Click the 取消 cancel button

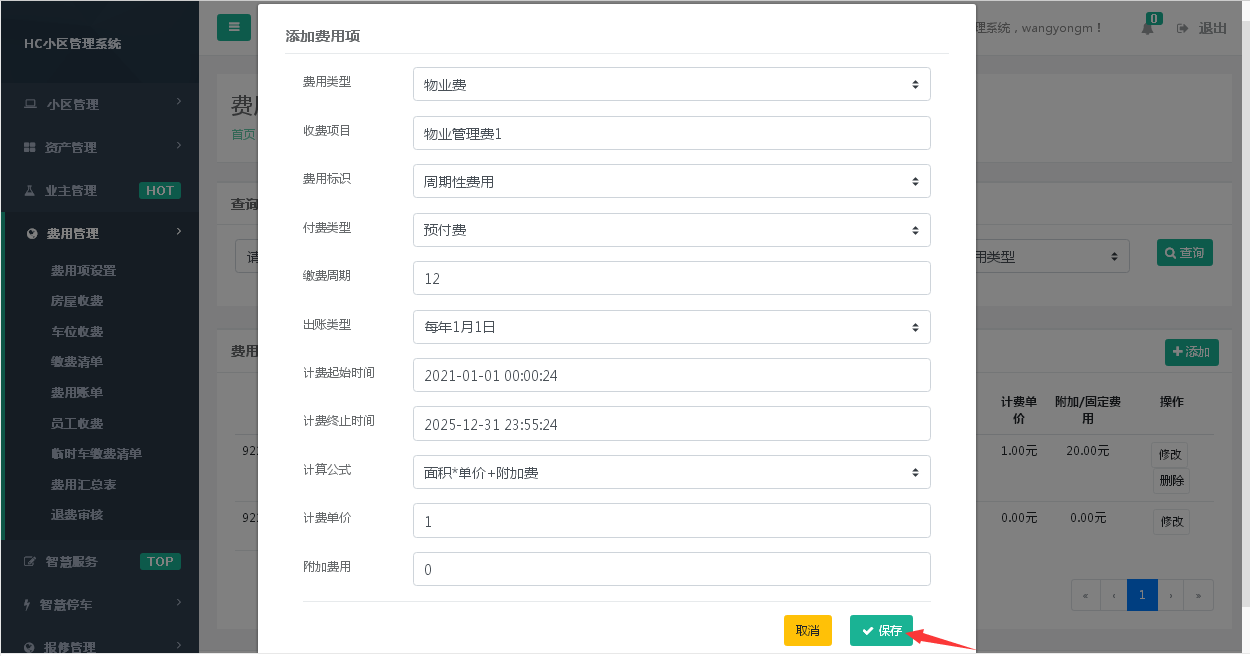[x=807, y=631]
